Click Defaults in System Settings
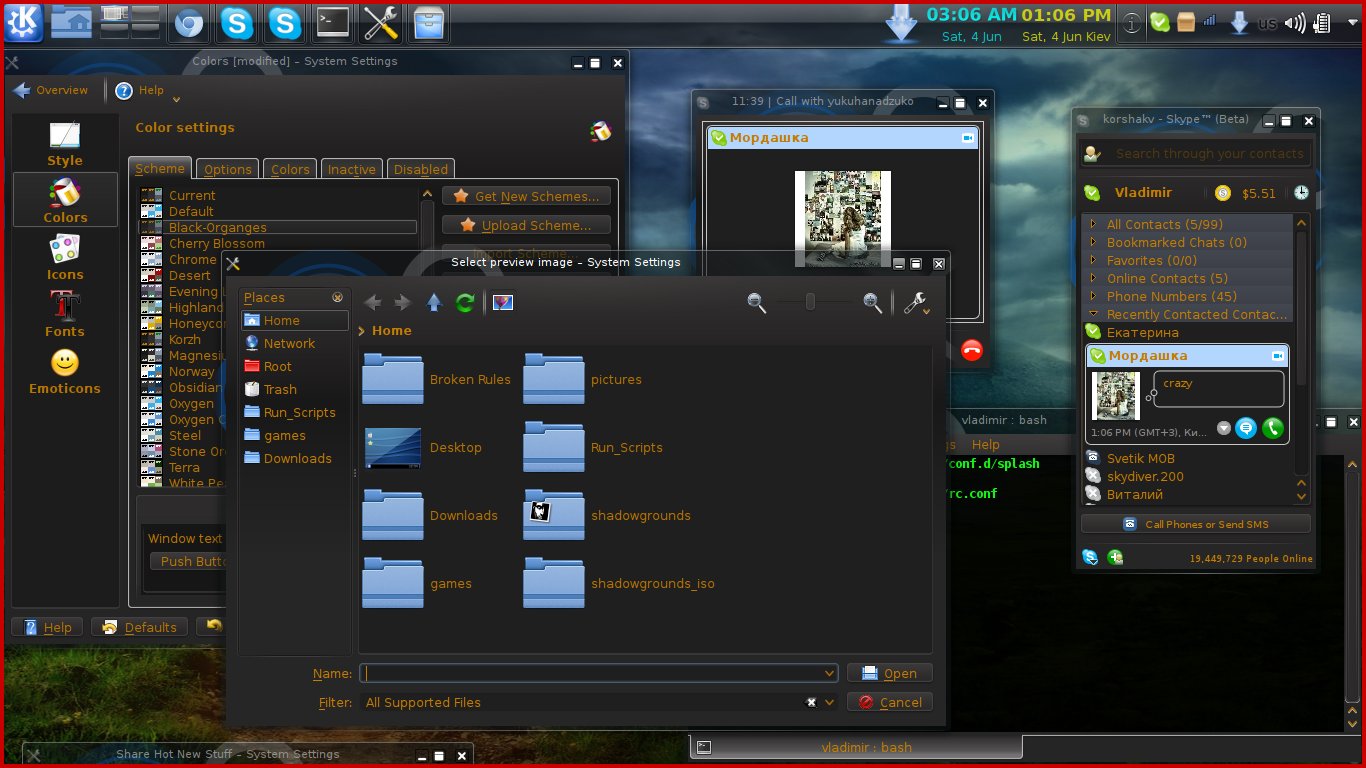 point(140,627)
